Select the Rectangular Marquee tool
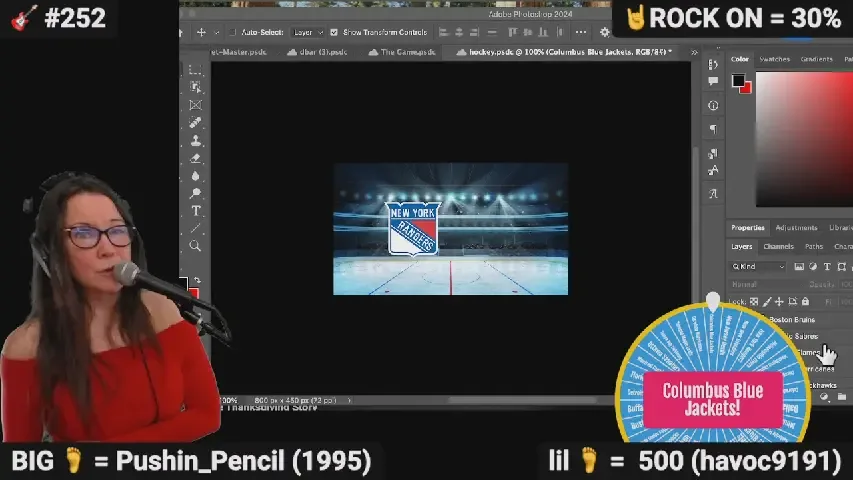The height and width of the screenshot is (480, 853). click(196, 70)
